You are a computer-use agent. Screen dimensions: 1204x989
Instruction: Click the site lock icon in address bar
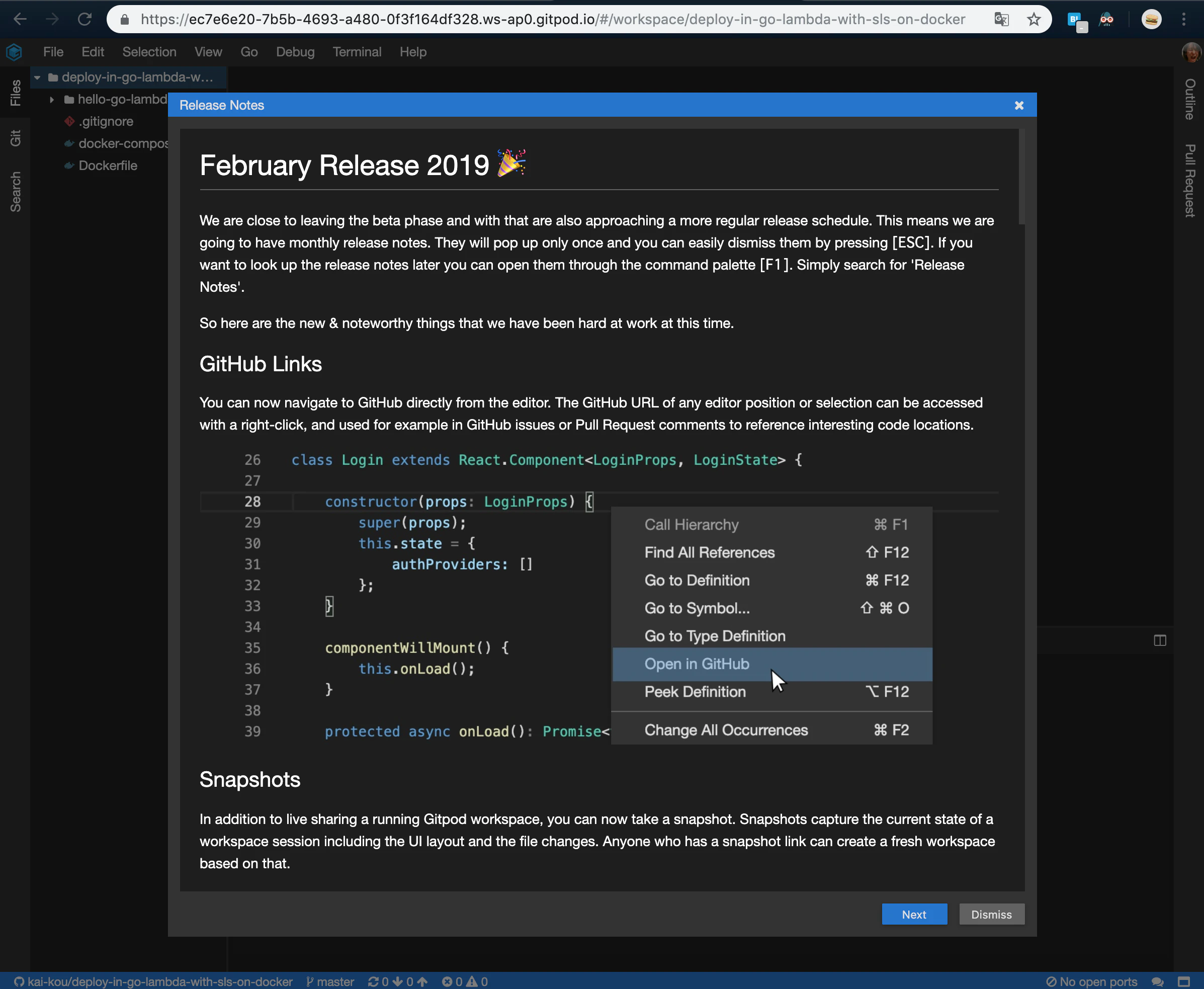pos(125,20)
